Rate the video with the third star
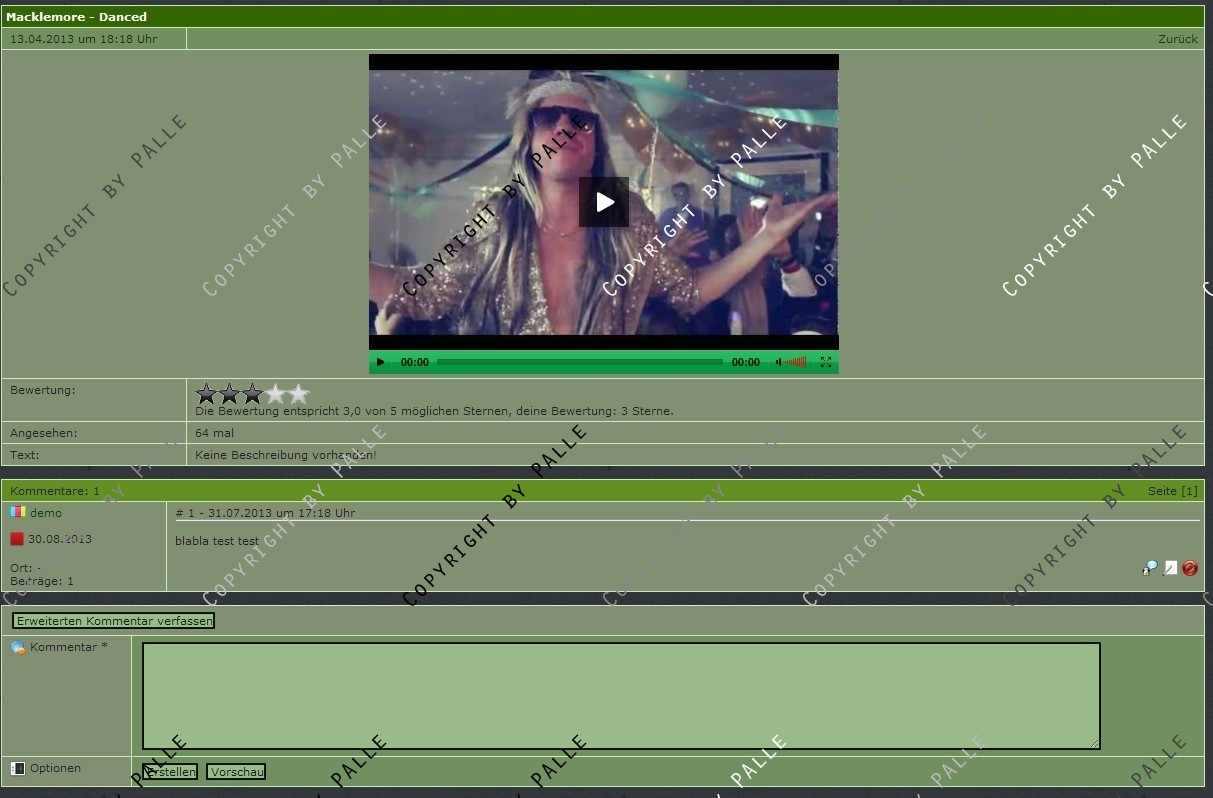This screenshot has width=1213, height=798. (253, 394)
